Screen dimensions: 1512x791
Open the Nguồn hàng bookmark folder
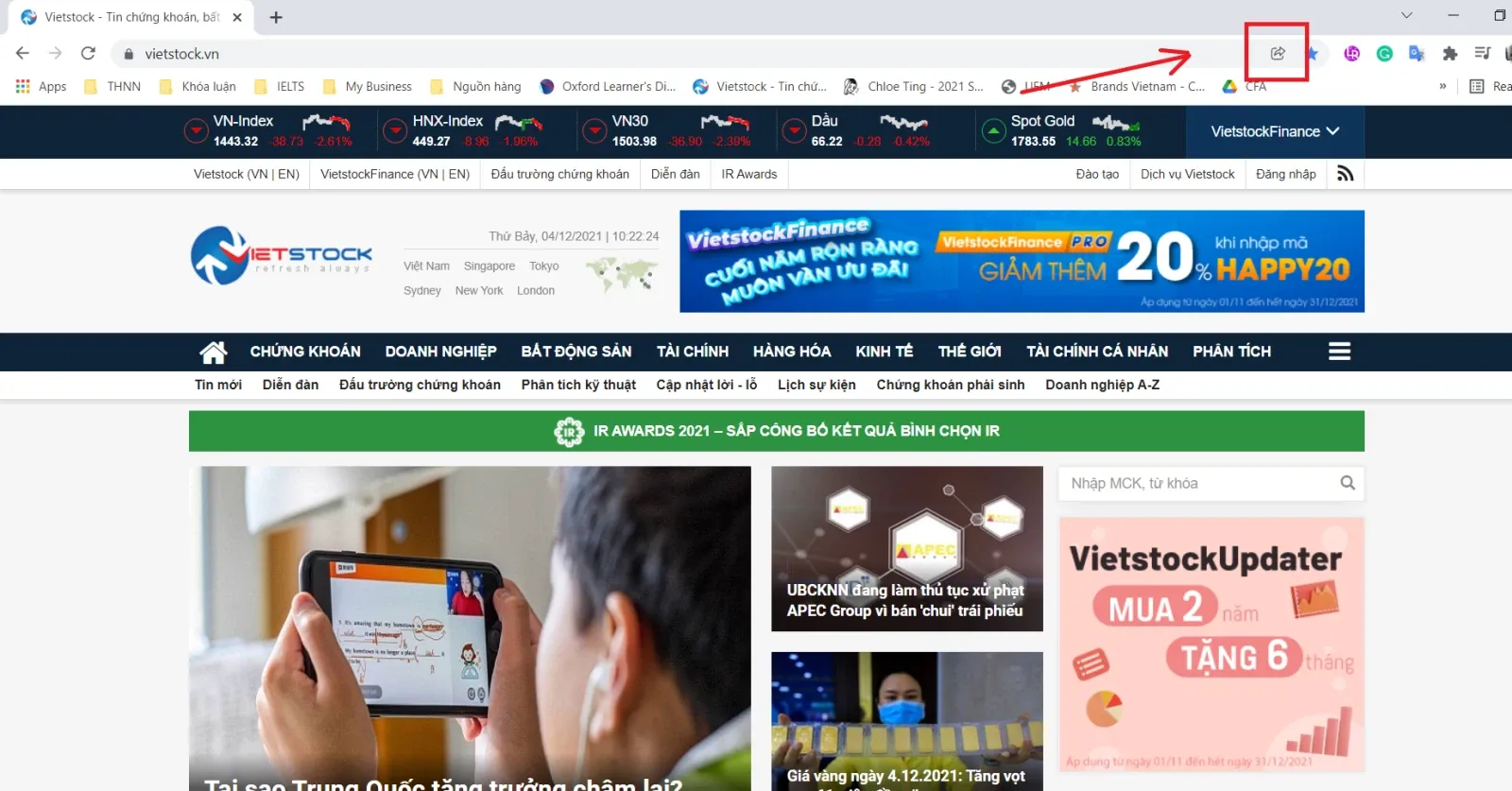pos(475,86)
